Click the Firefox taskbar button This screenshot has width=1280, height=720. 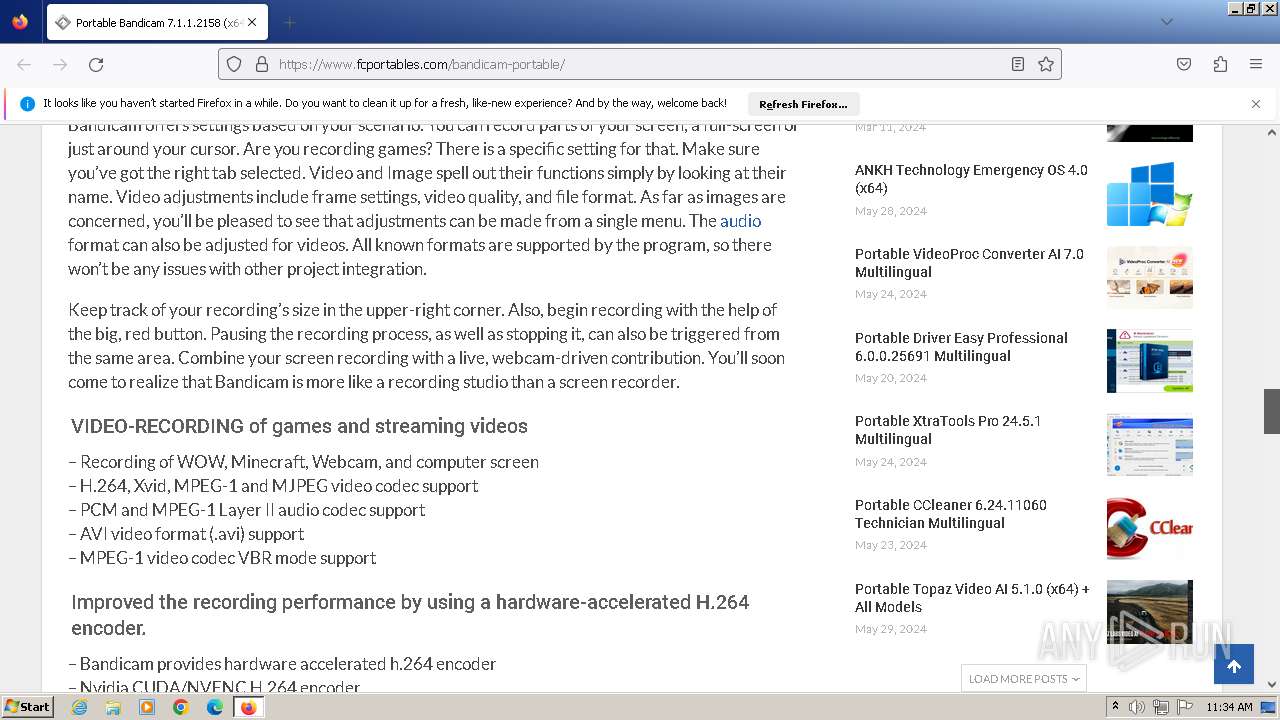(248, 707)
